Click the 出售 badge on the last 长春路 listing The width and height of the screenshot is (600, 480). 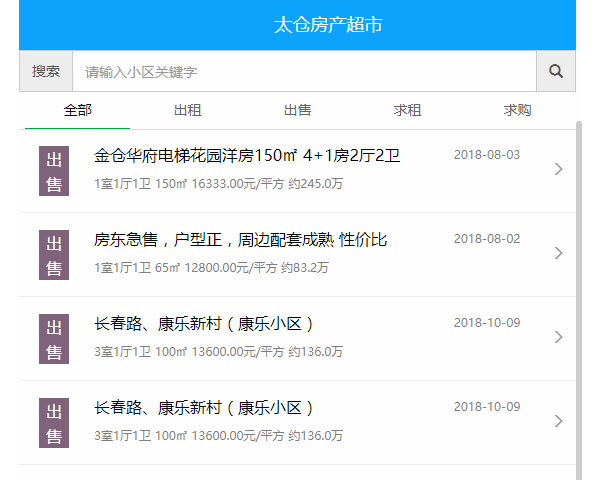54,423
